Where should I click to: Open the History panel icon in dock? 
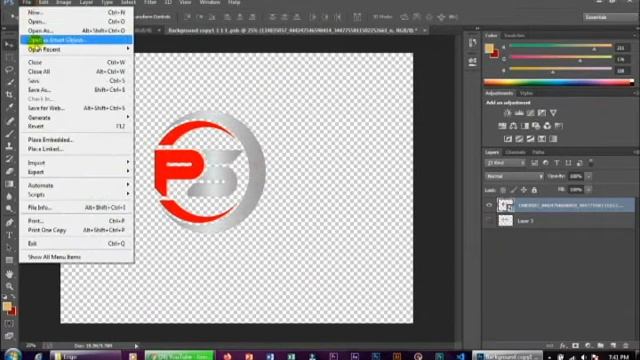473,43
